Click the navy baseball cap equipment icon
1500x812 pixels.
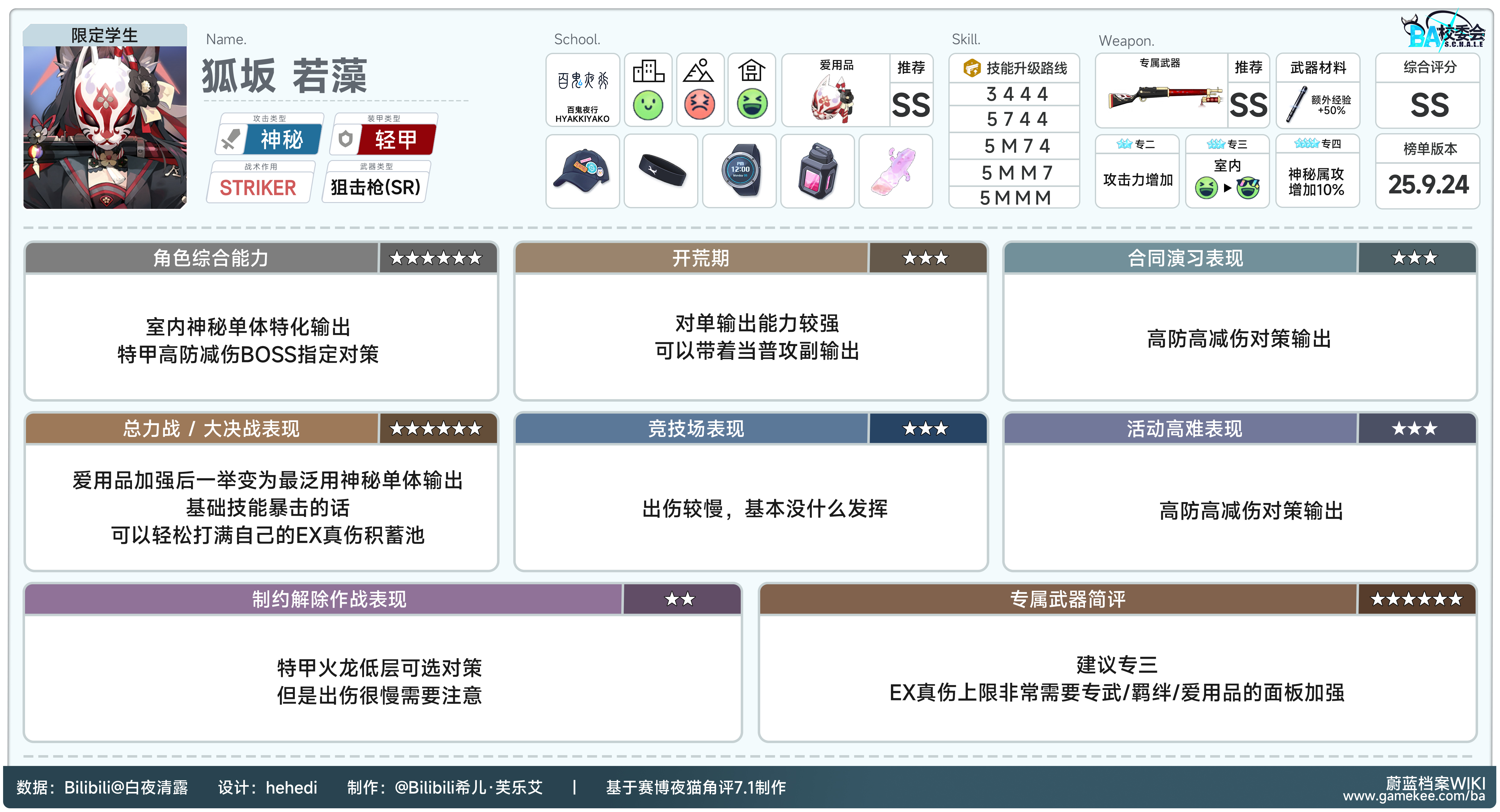[x=582, y=171]
